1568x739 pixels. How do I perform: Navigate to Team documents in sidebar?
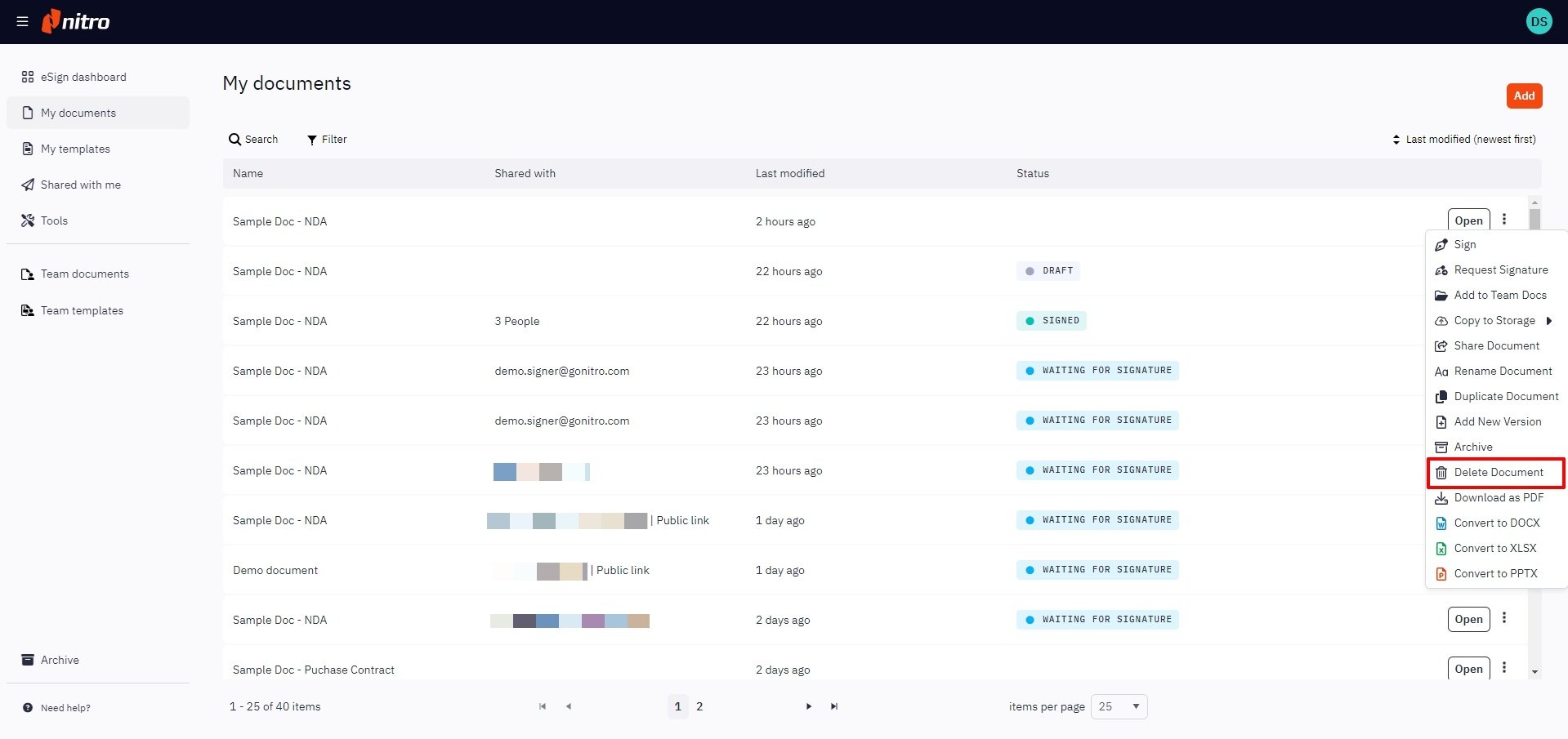(x=84, y=274)
